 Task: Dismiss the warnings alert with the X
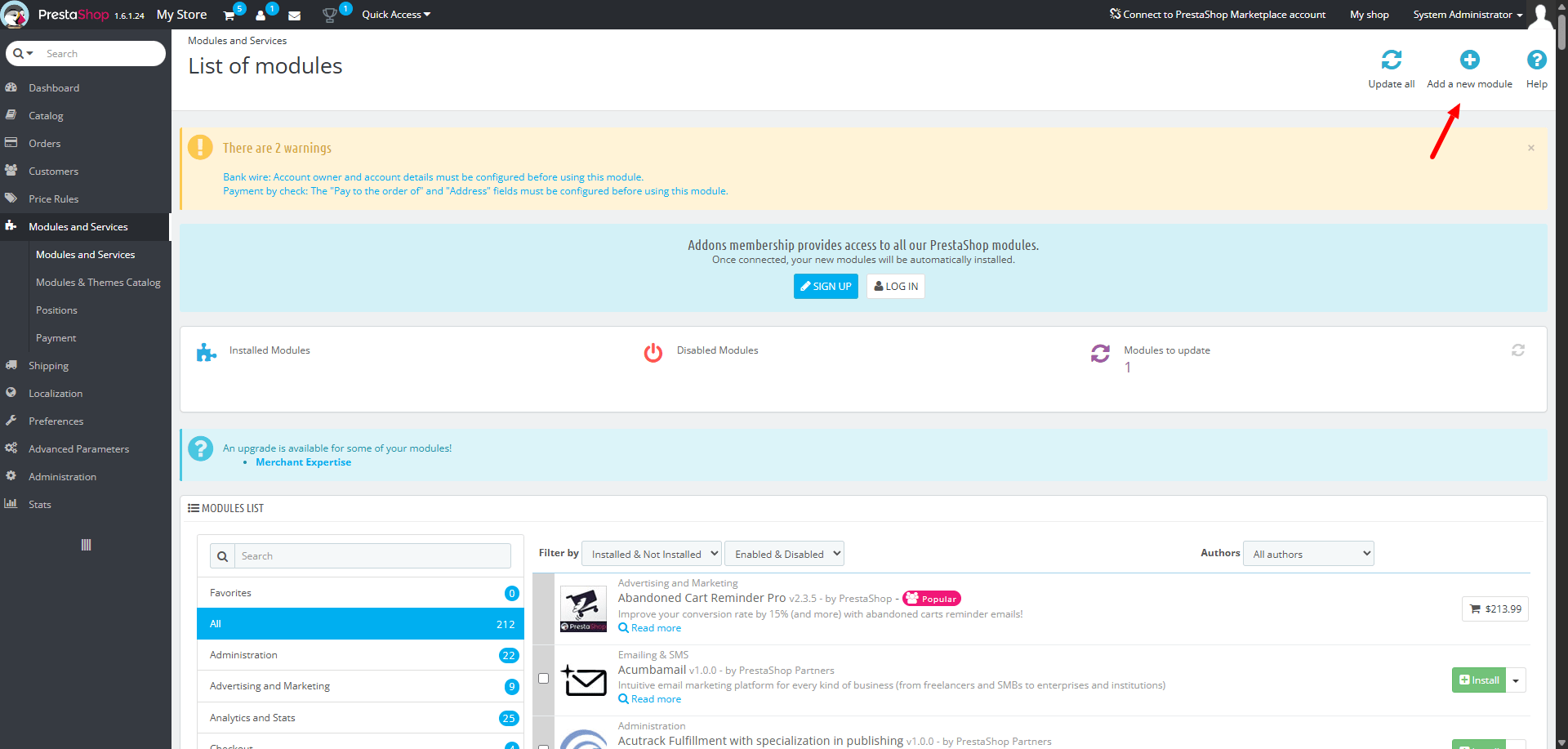(1531, 148)
